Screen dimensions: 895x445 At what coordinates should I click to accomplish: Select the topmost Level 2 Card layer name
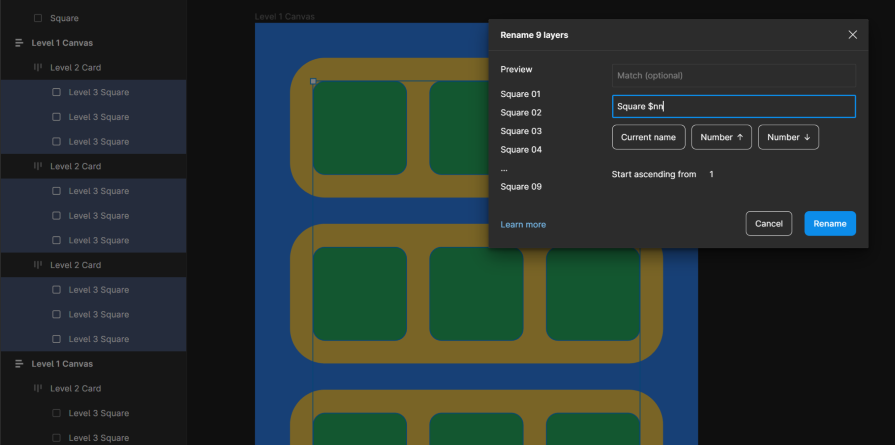click(x=75, y=68)
